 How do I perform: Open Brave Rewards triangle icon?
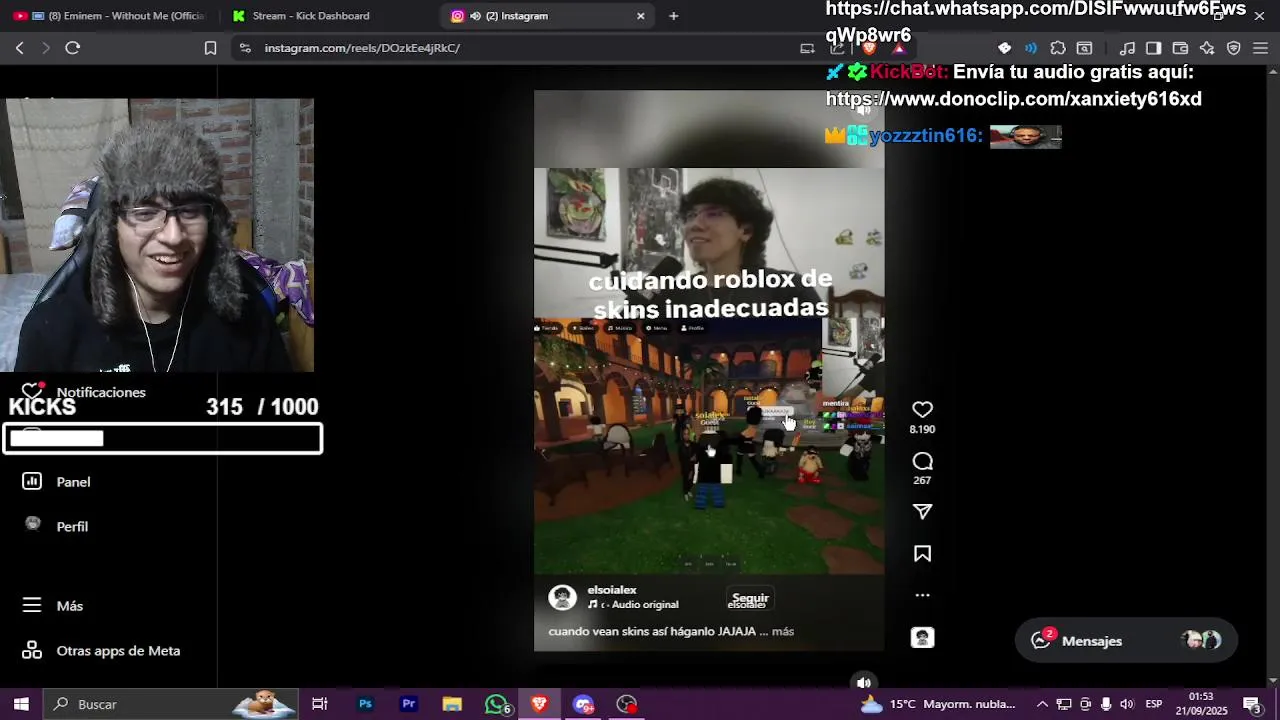point(899,48)
